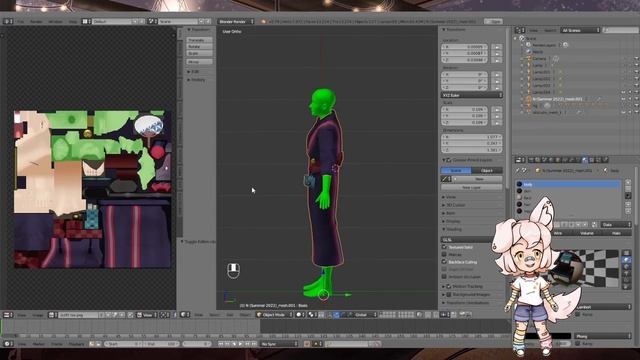Viewport: 640px width, 360px height.
Task: Expand the Display panel
Action: click(451, 221)
